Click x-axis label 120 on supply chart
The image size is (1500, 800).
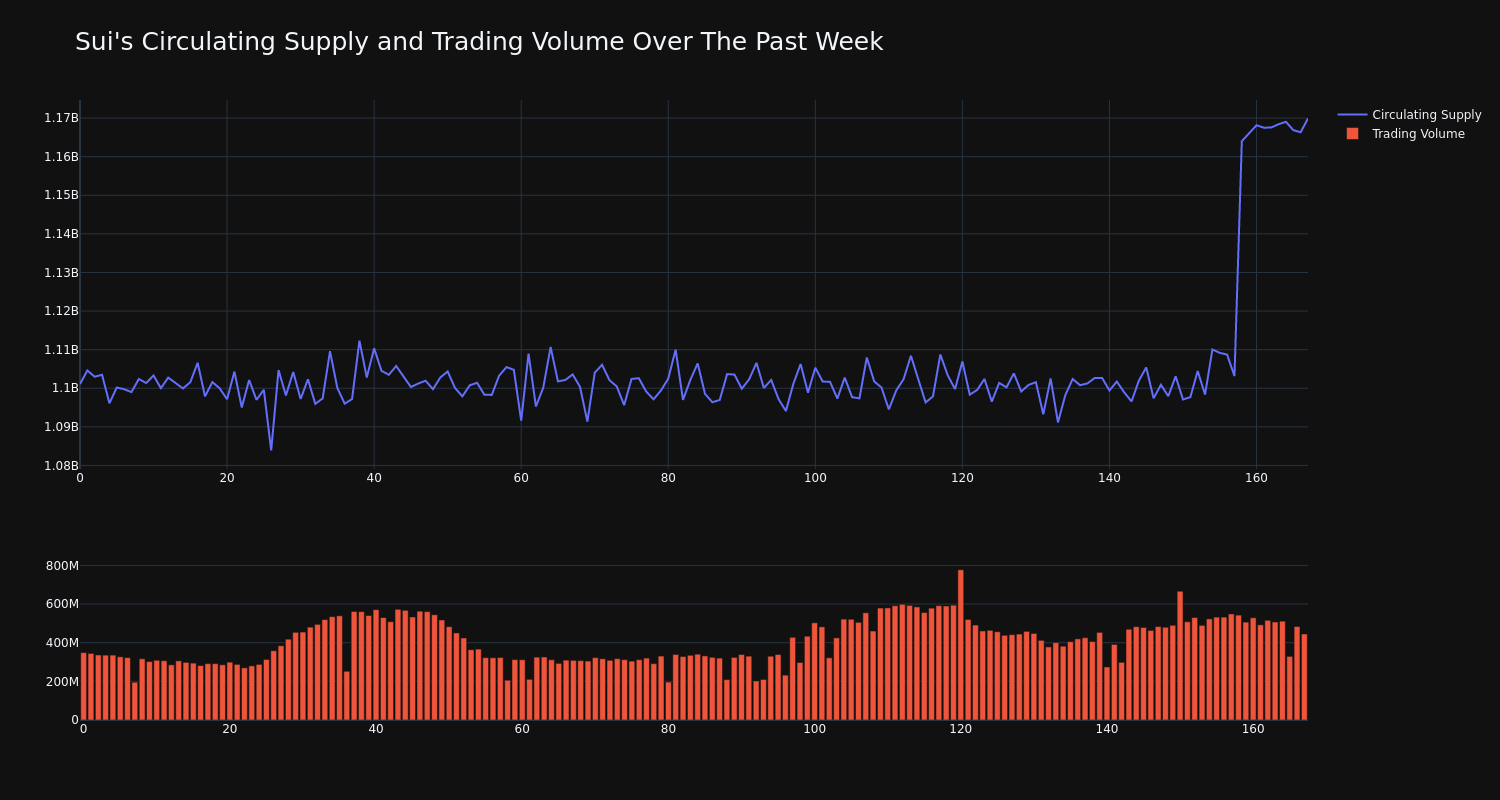coord(962,478)
